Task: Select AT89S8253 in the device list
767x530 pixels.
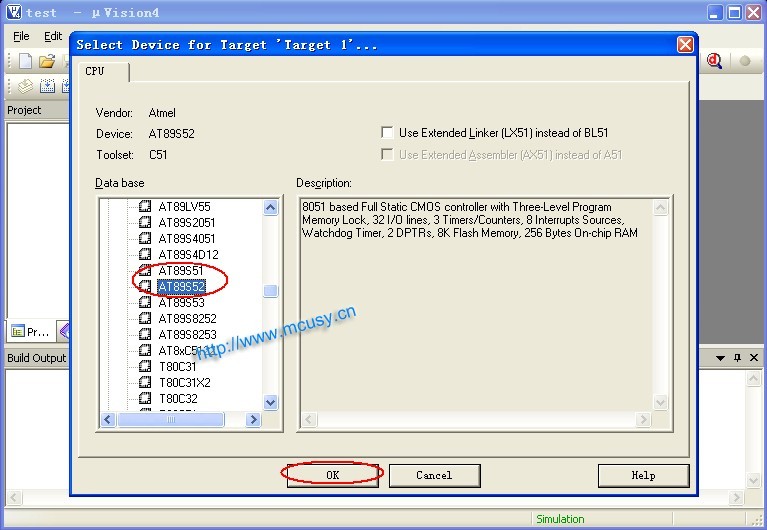Action: (187, 335)
